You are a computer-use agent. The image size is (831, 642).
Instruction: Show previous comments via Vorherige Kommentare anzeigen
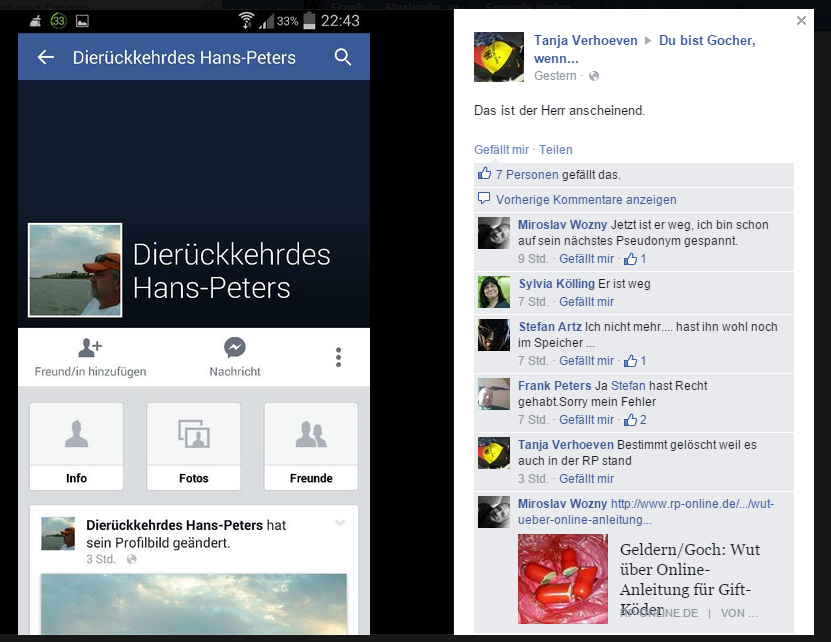[x=586, y=200]
